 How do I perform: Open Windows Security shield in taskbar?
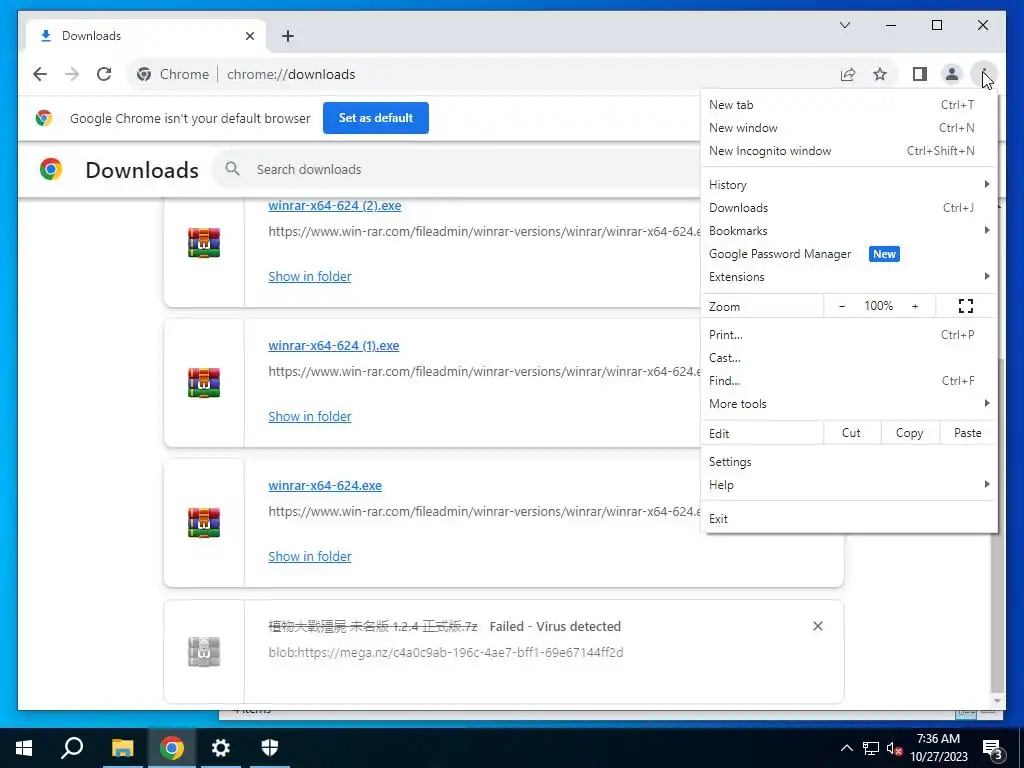click(x=270, y=748)
